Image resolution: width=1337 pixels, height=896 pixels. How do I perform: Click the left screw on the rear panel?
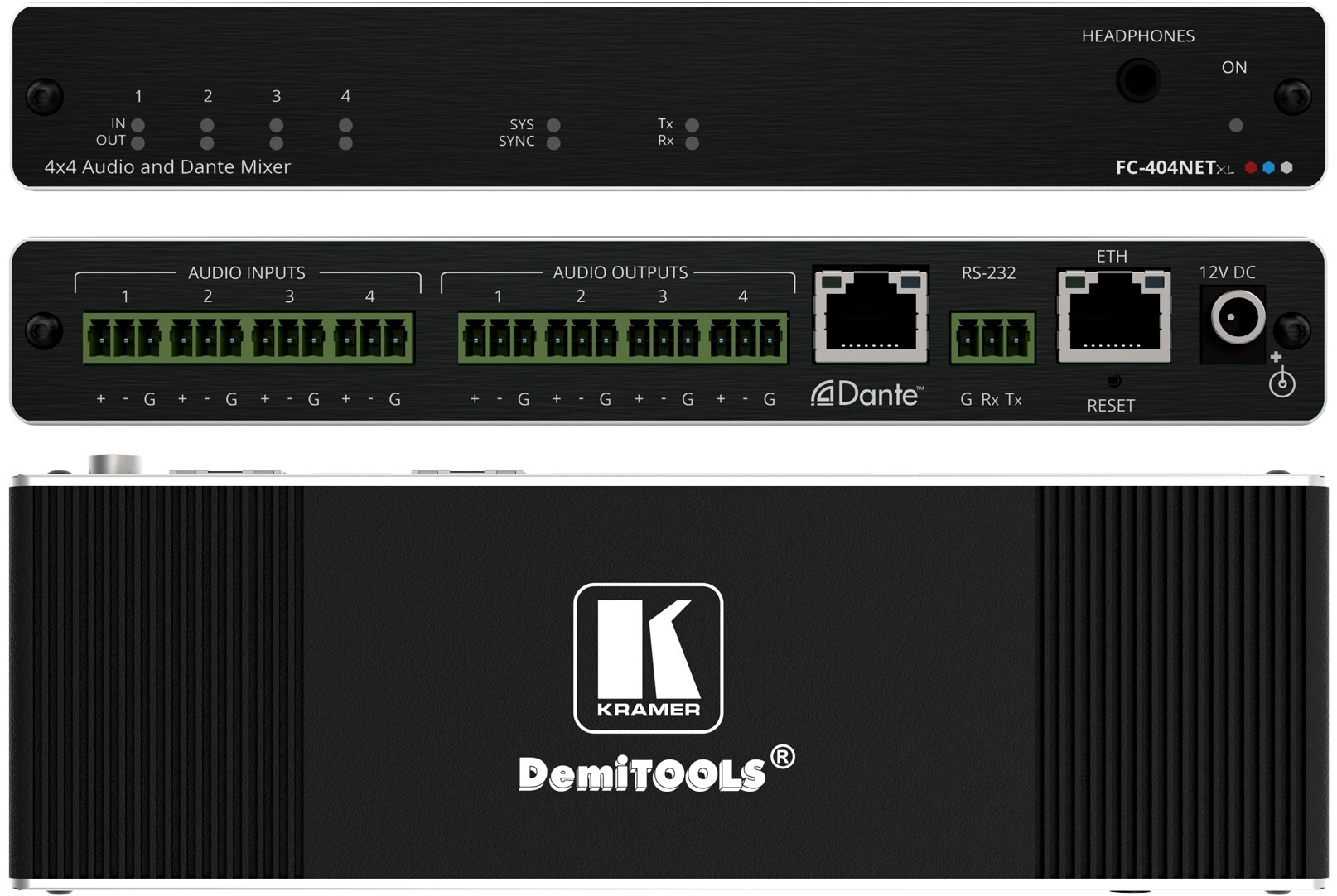44,331
